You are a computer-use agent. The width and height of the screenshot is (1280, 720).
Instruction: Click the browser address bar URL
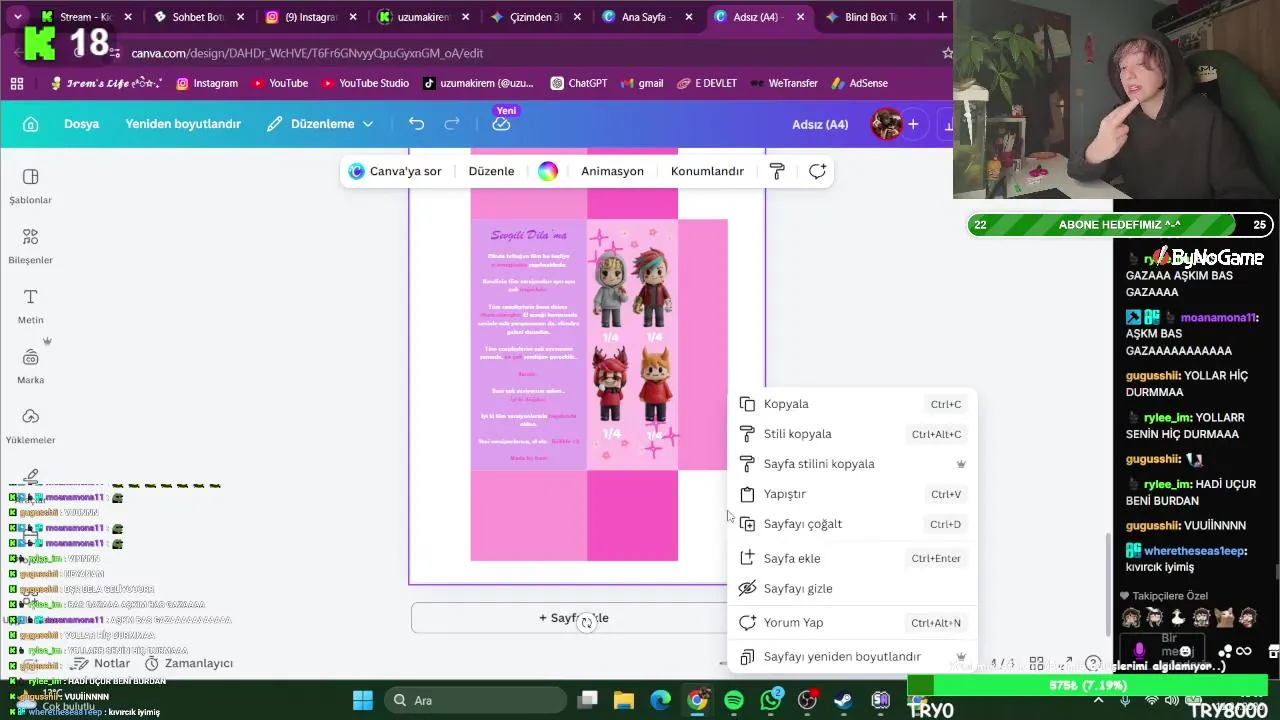click(x=307, y=53)
